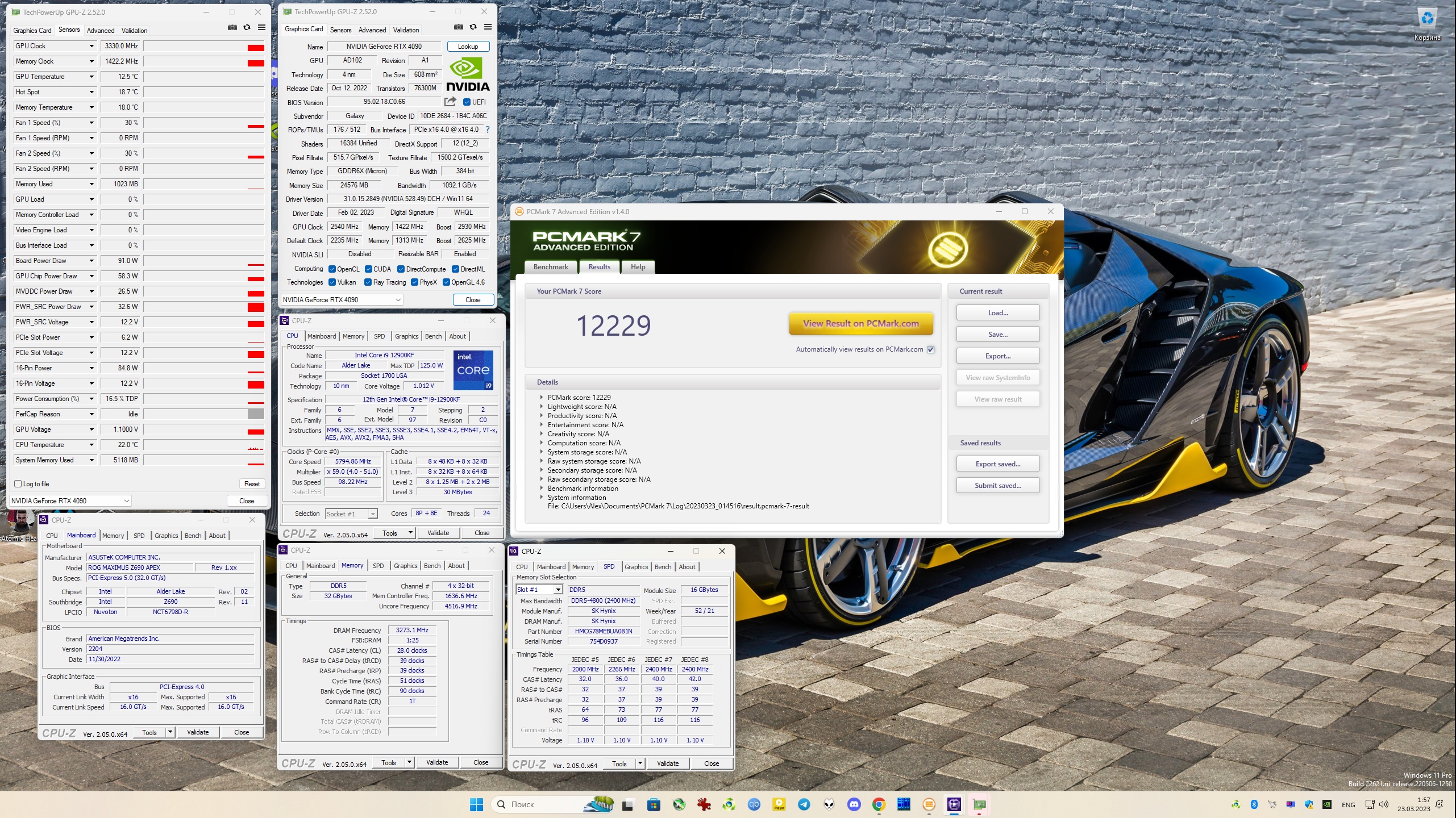Toggle UEFI checkbox in GPU-Z
Image resolution: width=1456 pixels, height=818 pixels.
click(467, 102)
